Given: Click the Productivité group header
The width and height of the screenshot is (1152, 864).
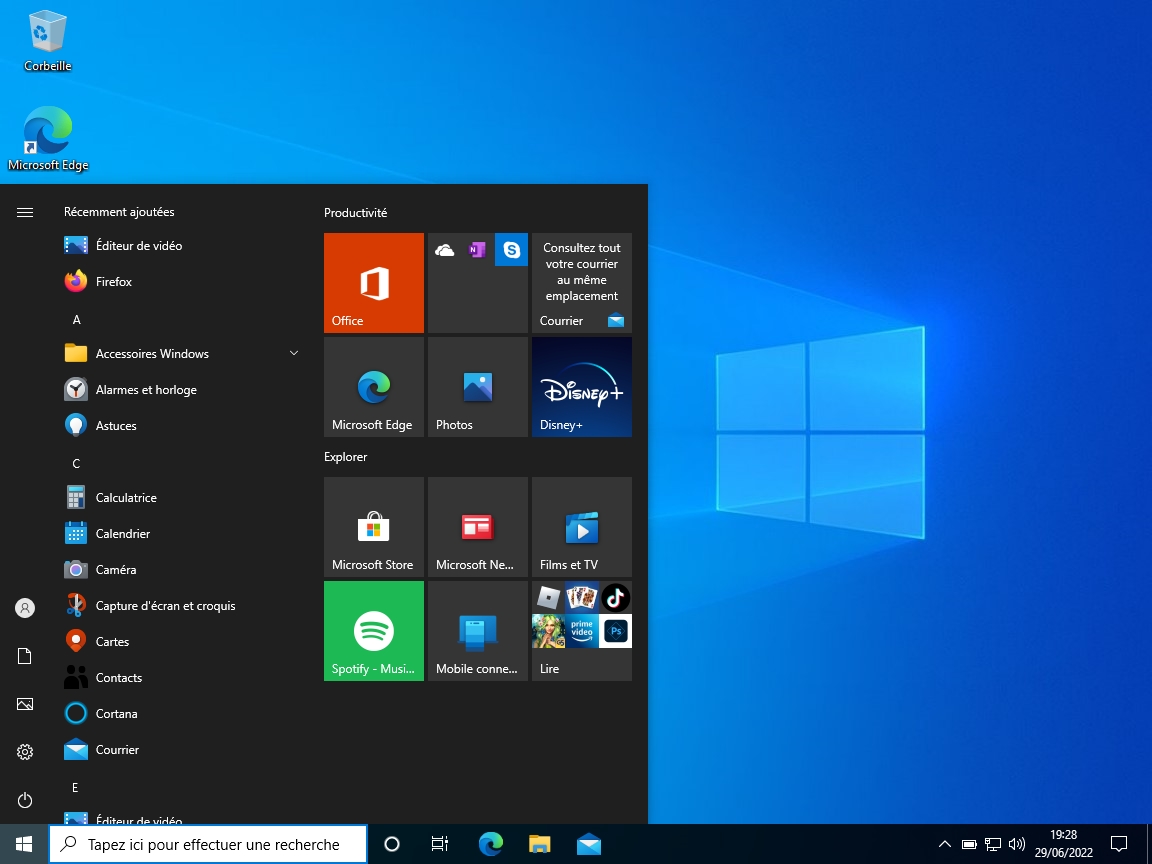Looking at the screenshot, I should [356, 212].
